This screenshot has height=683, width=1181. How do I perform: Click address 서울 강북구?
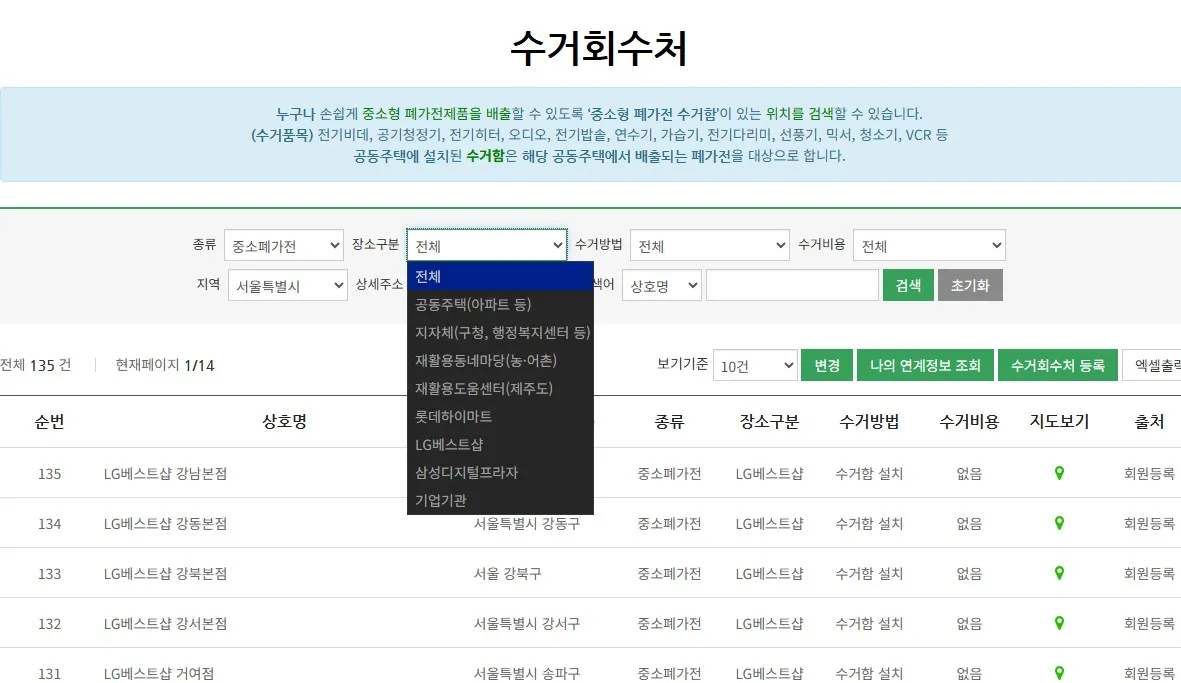[x=507, y=574]
